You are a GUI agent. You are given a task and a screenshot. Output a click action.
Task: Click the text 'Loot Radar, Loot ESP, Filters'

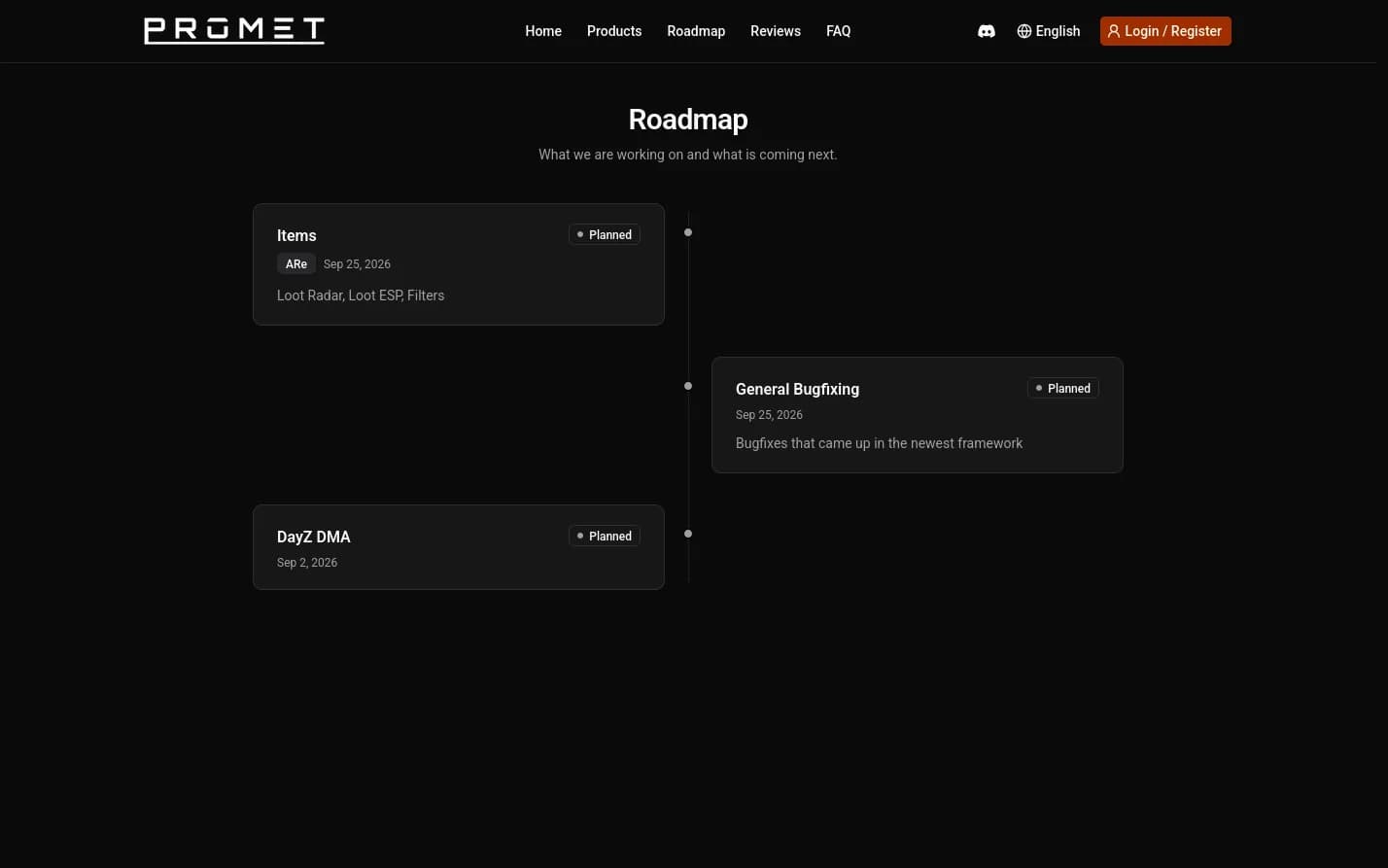tap(361, 295)
